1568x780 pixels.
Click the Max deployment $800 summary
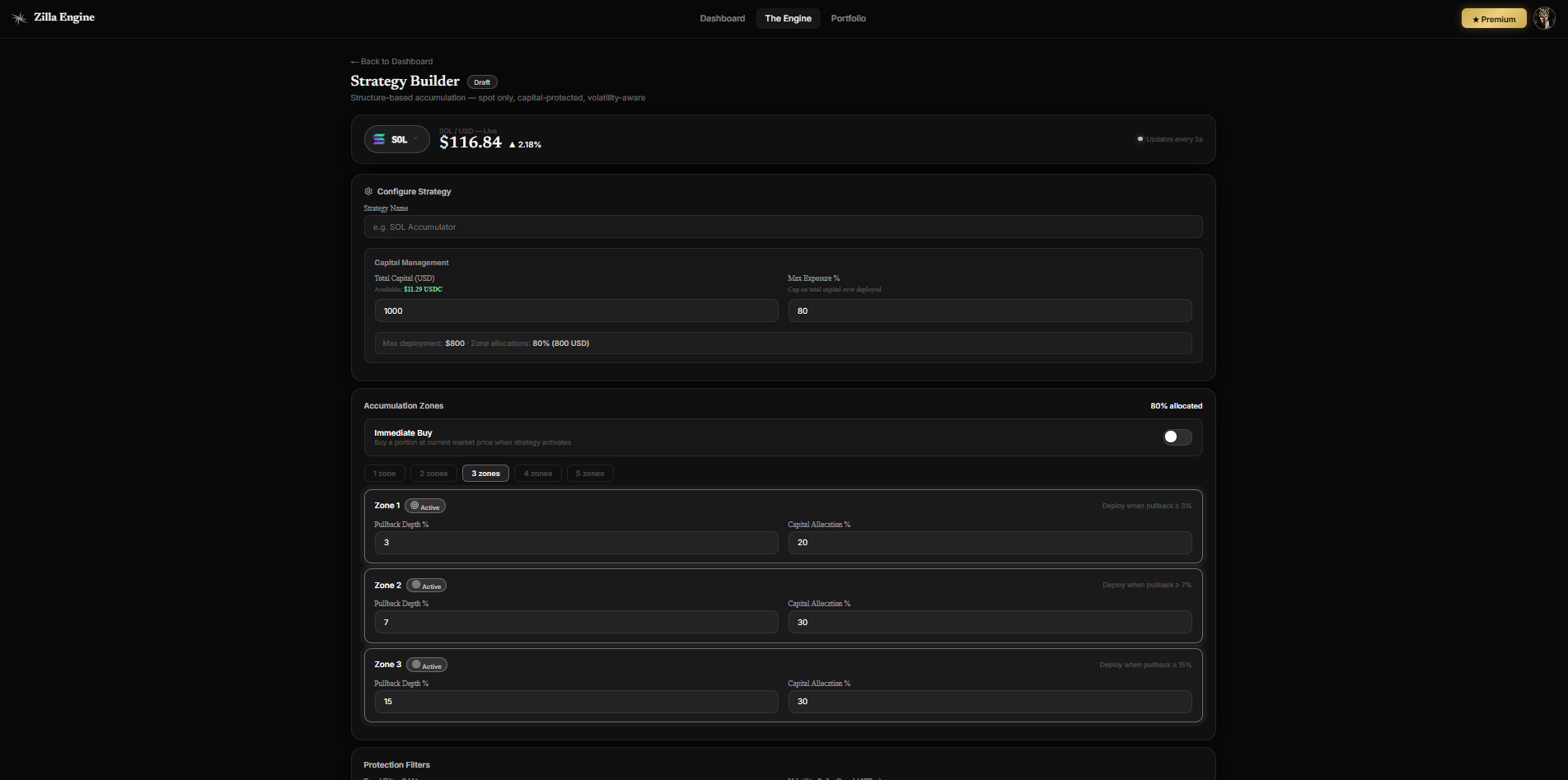pyautogui.click(x=424, y=343)
